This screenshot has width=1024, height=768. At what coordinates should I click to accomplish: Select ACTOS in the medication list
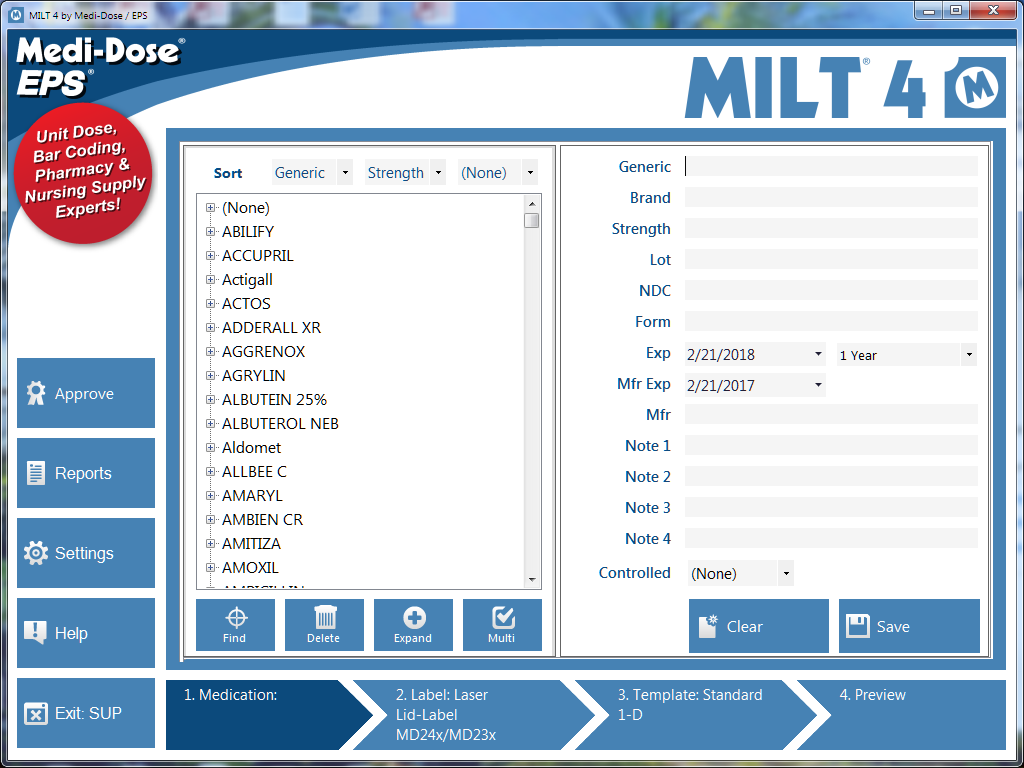[x=246, y=304]
